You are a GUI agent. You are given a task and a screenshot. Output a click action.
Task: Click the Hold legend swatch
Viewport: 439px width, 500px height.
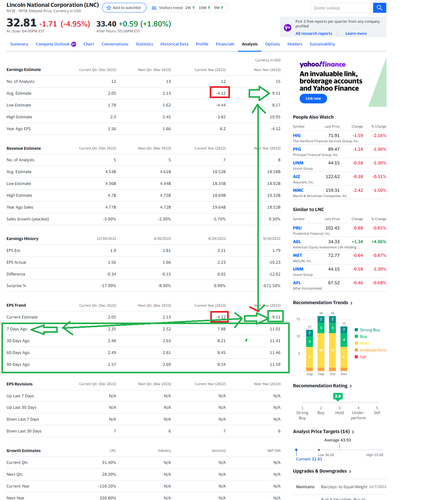[x=356, y=343]
